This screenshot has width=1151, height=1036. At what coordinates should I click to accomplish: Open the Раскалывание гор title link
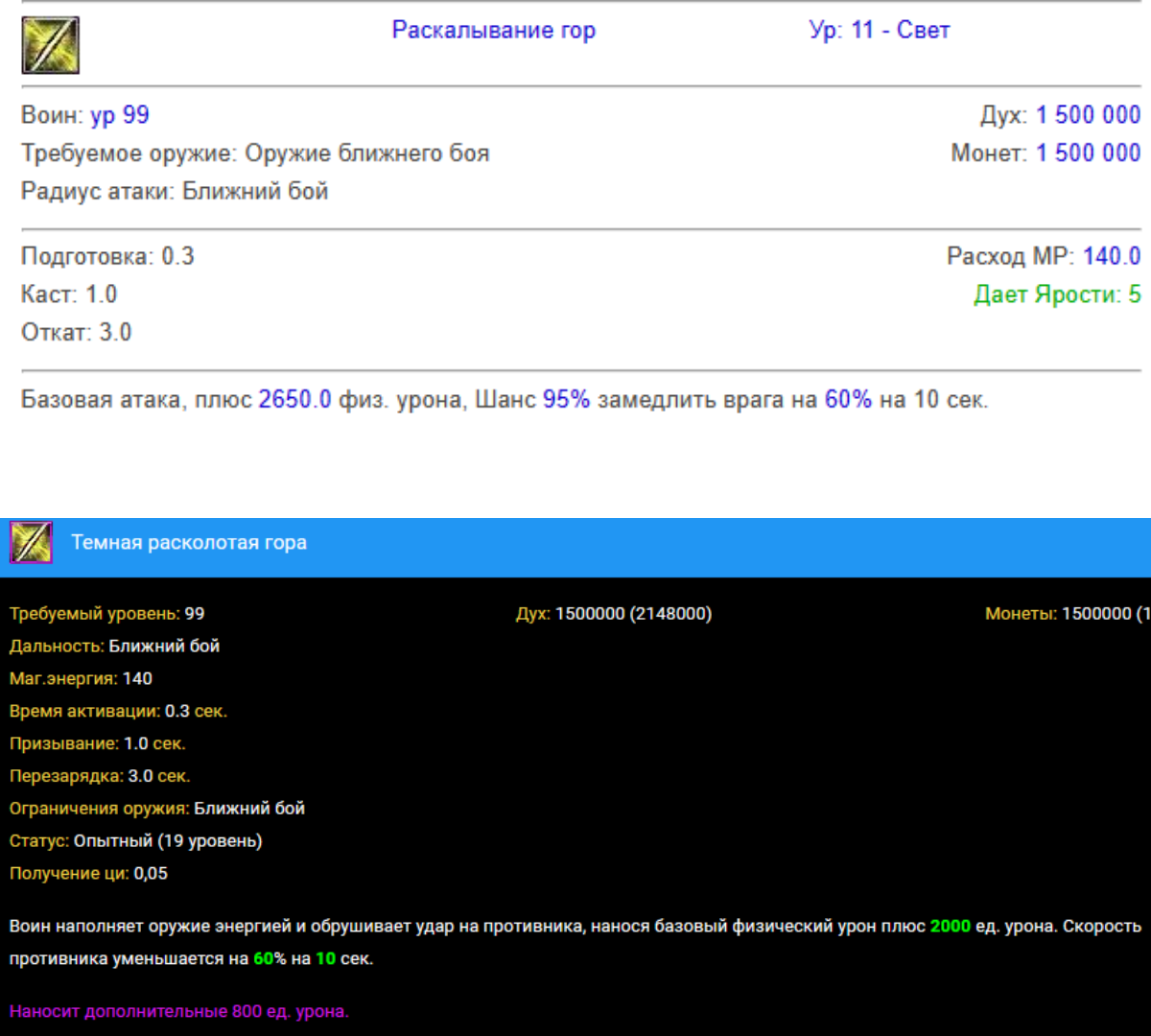[493, 31]
